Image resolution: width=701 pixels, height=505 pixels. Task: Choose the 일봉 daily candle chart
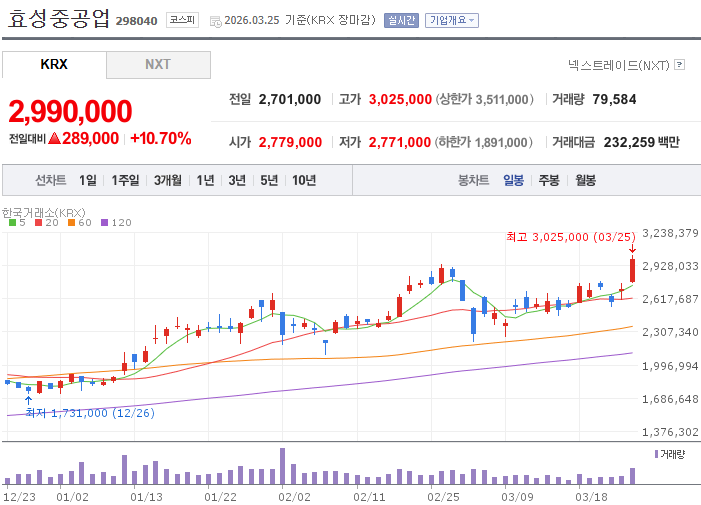[x=513, y=180]
